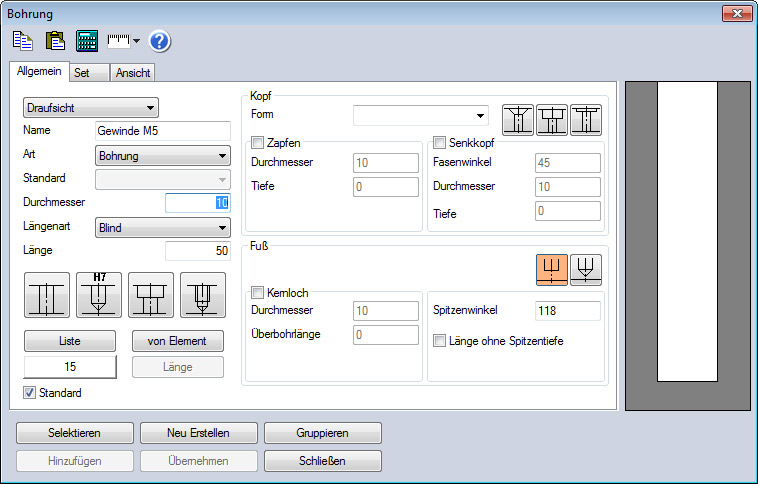The width and height of the screenshot is (758, 484).
Task: Open the Draufsicht view dropdown
Action: [90, 107]
